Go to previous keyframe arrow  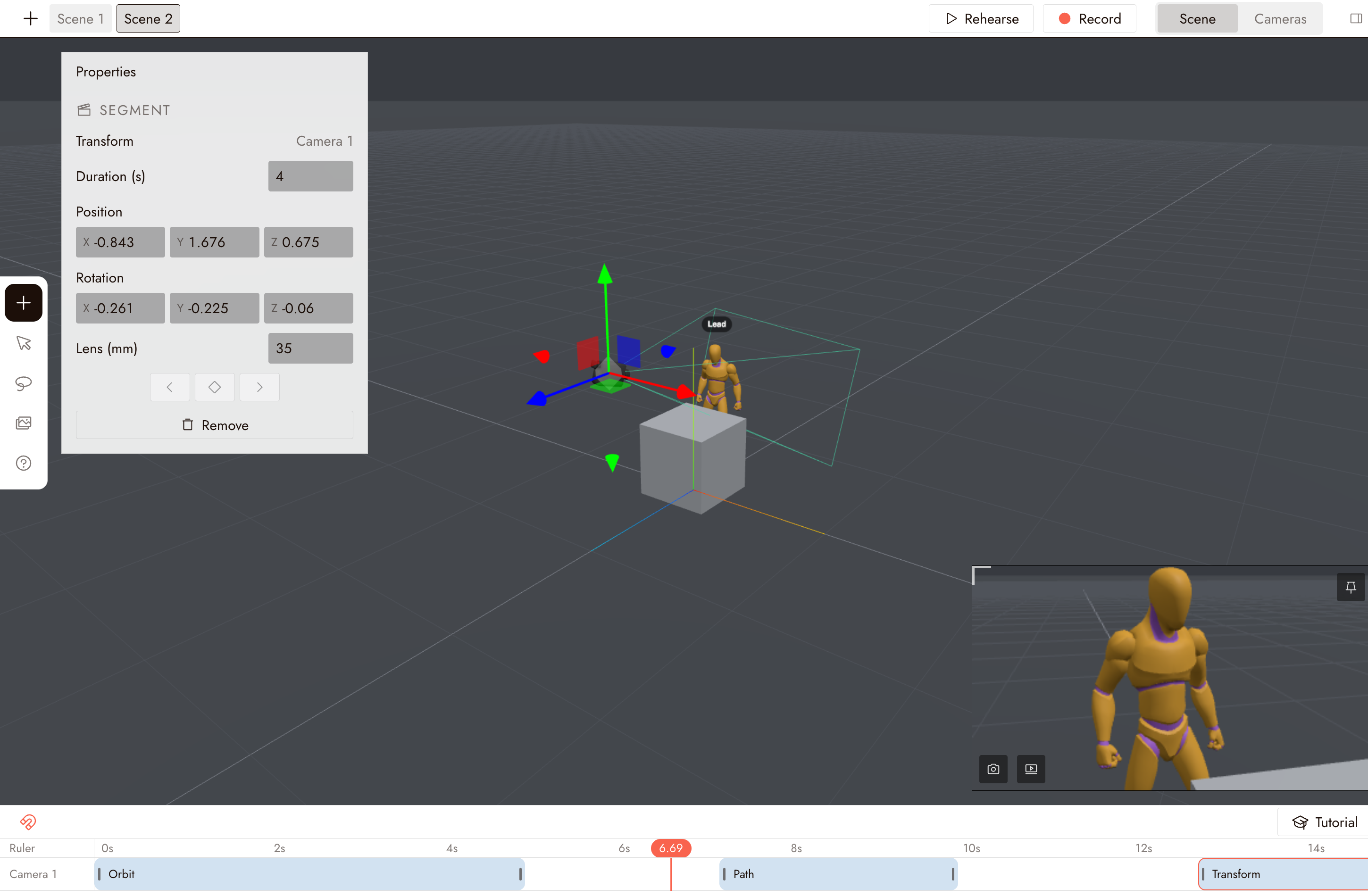(x=169, y=387)
